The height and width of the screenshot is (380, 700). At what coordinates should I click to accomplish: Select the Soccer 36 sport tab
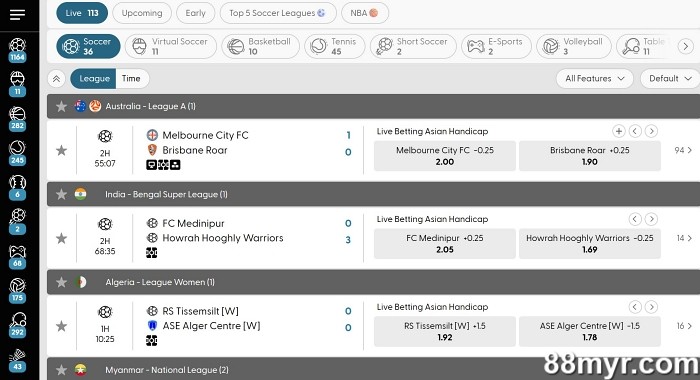click(x=88, y=46)
